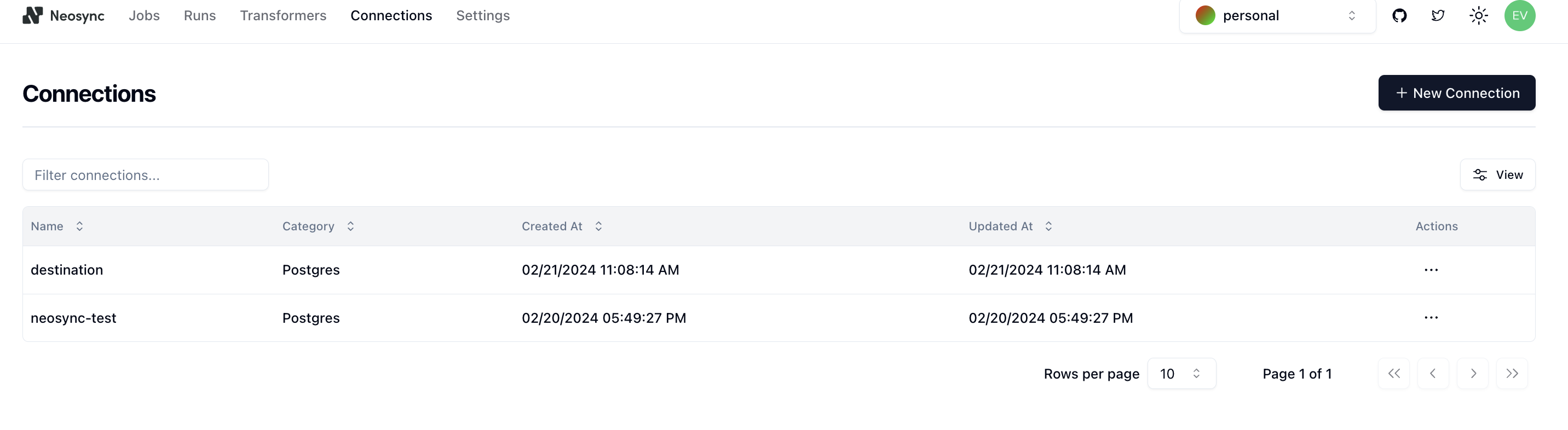
Task: Expand the personal account switcher
Action: click(1277, 16)
